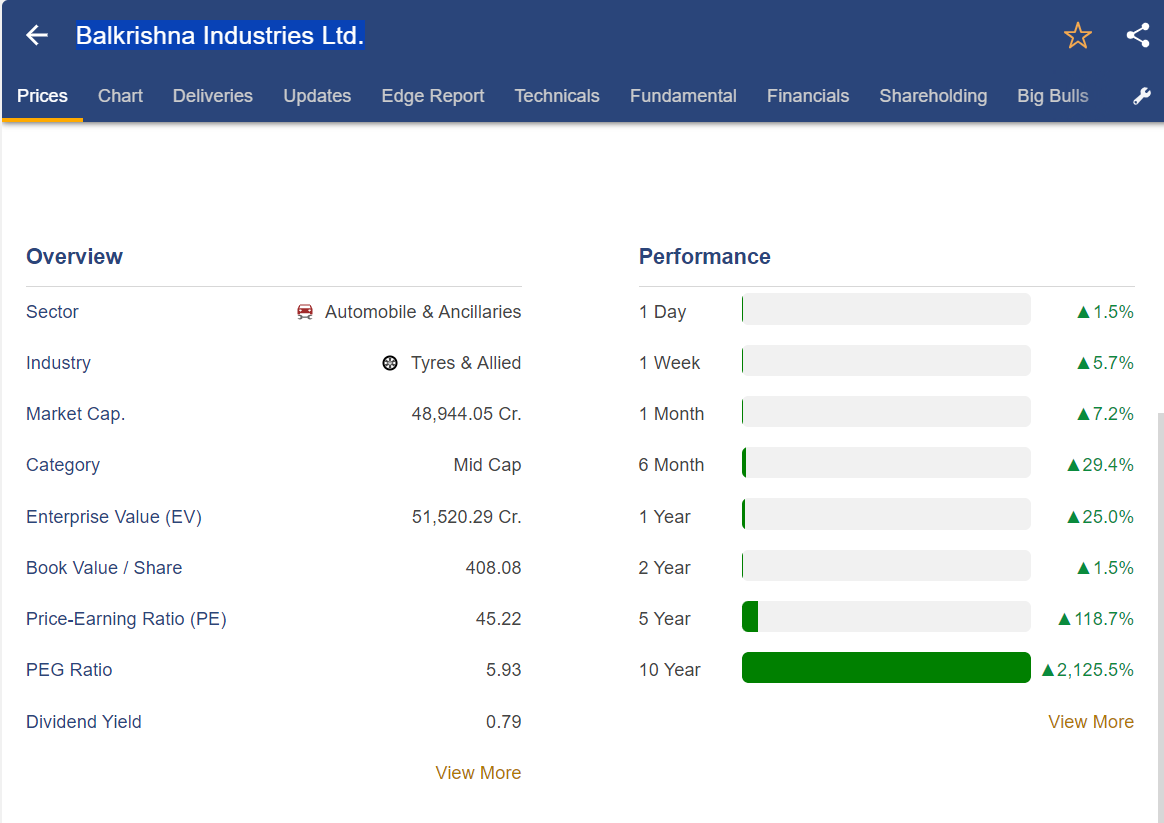Click the 6 Month return 29.4%
This screenshot has width=1164, height=823.
click(x=1100, y=465)
